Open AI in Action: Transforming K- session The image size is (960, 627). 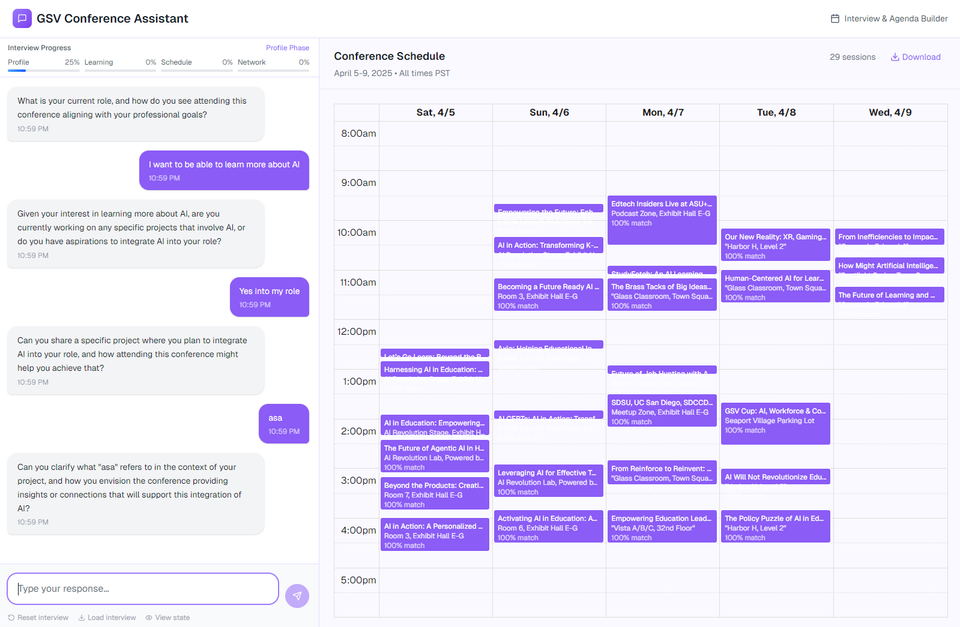(x=549, y=245)
